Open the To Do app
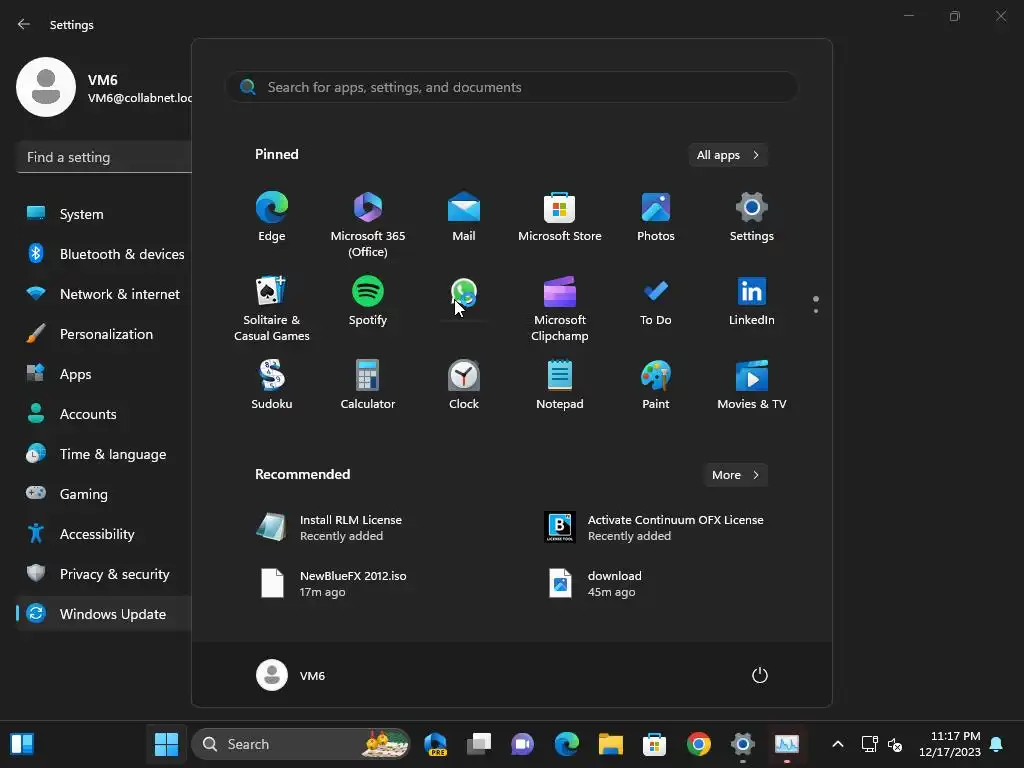The width and height of the screenshot is (1024, 768). click(x=656, y=302)
